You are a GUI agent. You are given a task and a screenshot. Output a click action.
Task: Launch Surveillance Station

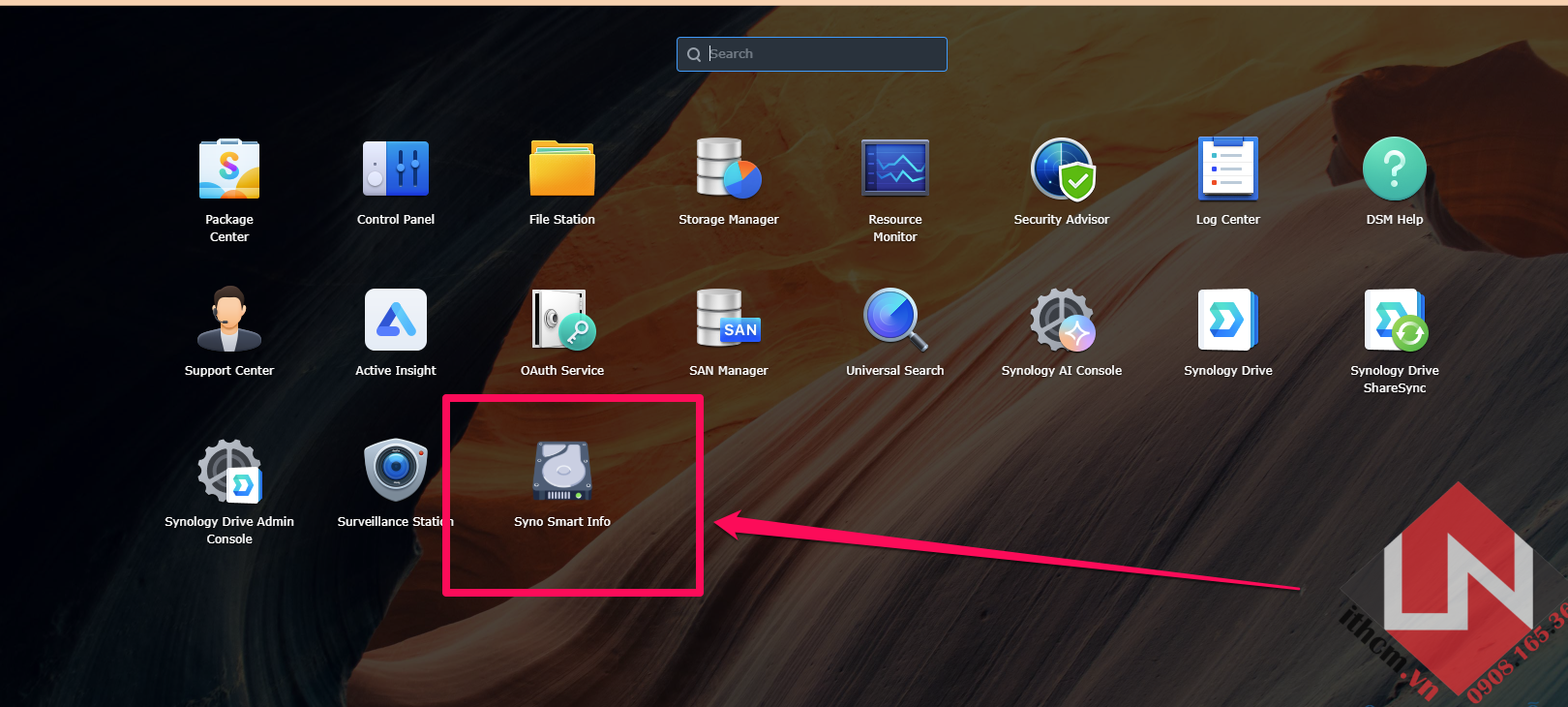point(396,471)
